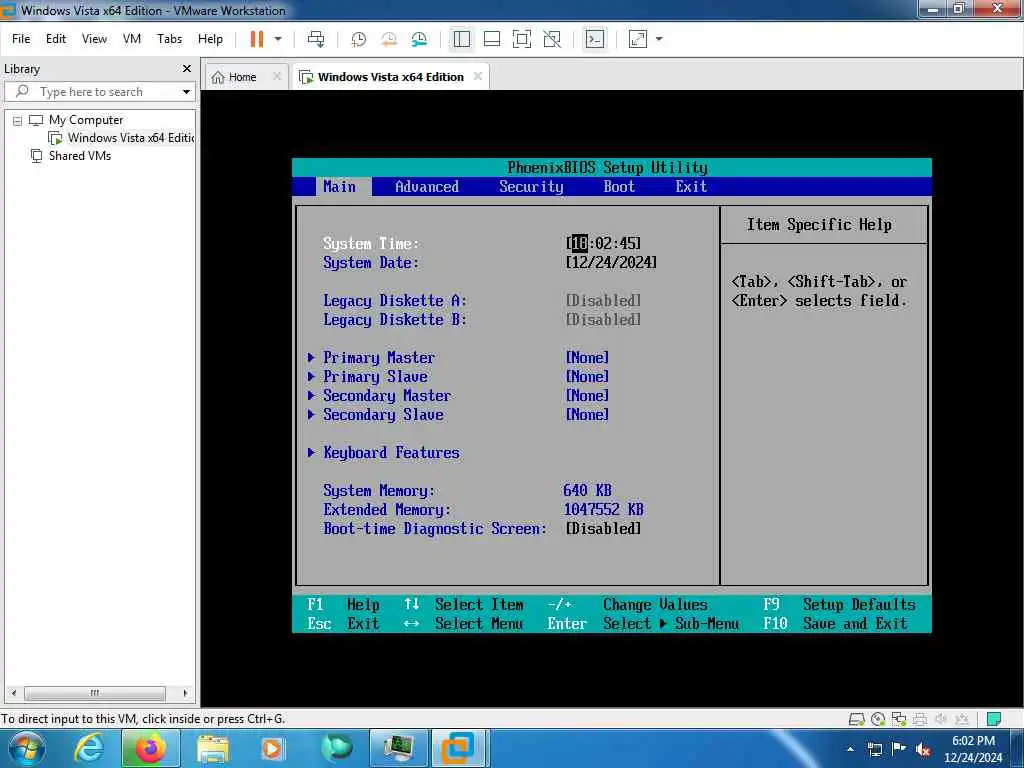Enter full screen mode icon
This screenshot has height=768, width=1024.
pos(522,39)
